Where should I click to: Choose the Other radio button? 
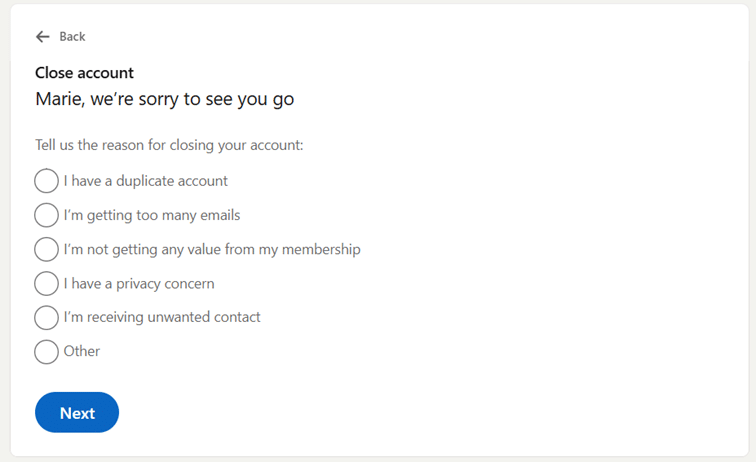tap(46, 352)
